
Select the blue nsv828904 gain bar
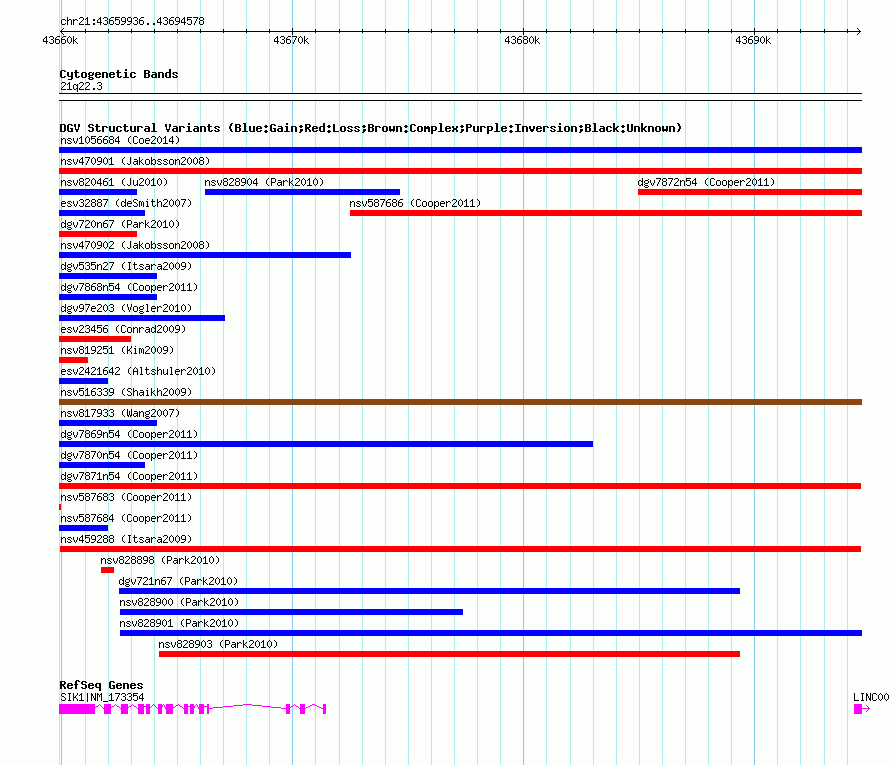303,192
